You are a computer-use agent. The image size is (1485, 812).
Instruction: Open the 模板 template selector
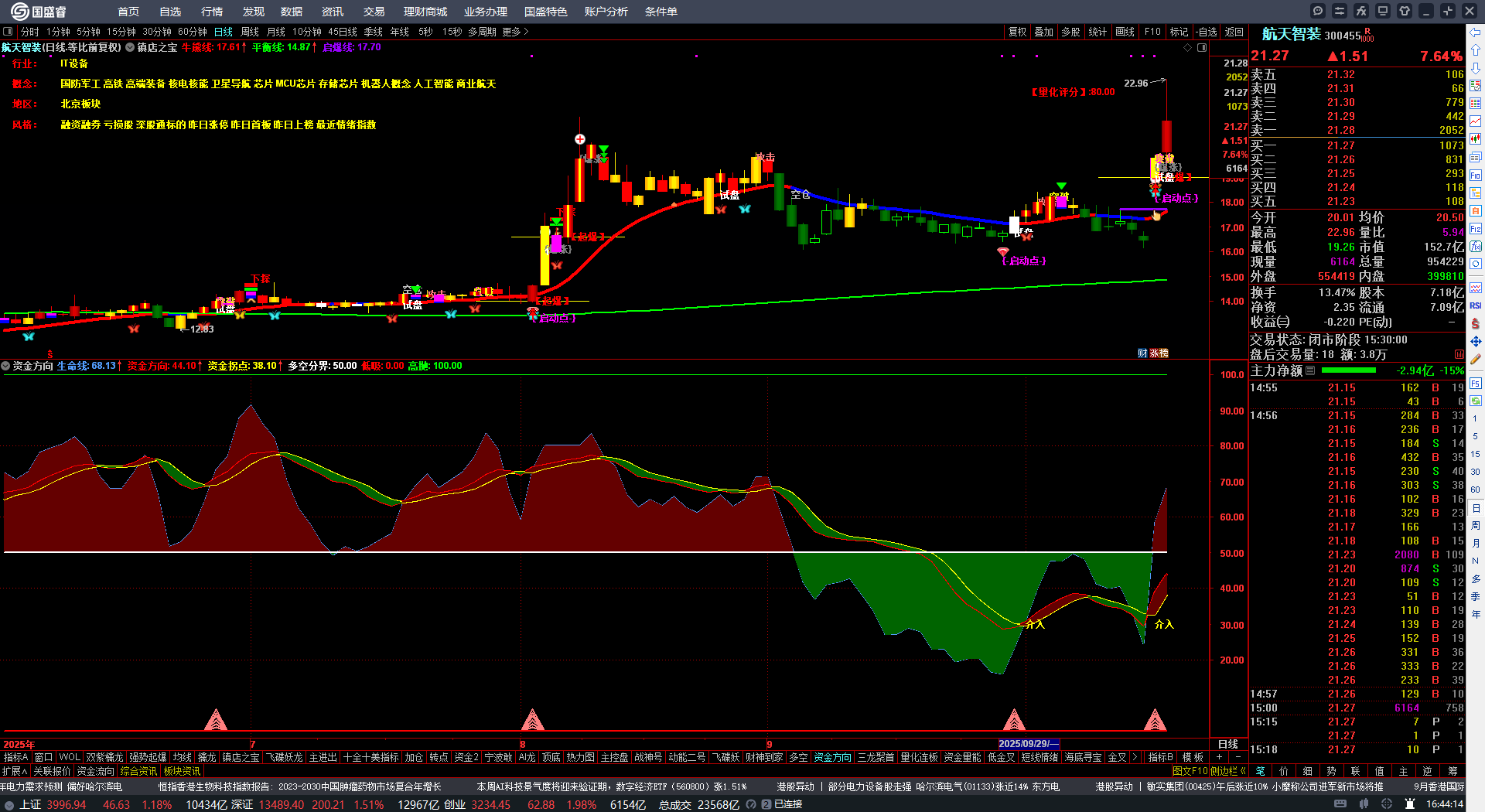1193,757
